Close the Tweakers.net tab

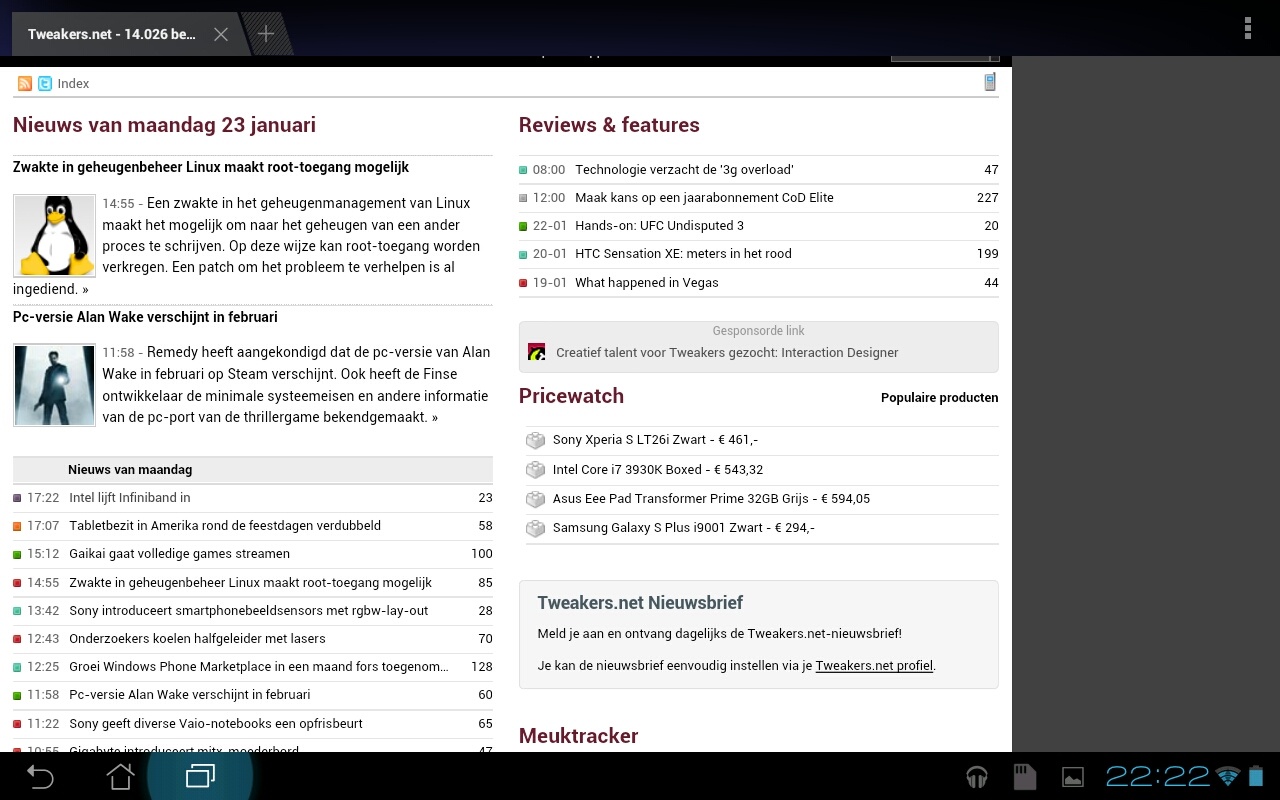tap(221, 34)
